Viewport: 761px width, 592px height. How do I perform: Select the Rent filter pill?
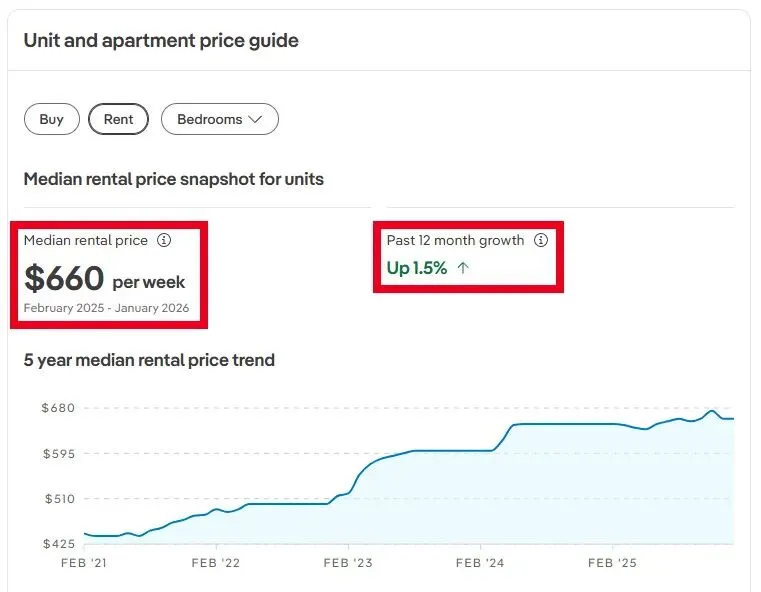[x=118, y=119]
